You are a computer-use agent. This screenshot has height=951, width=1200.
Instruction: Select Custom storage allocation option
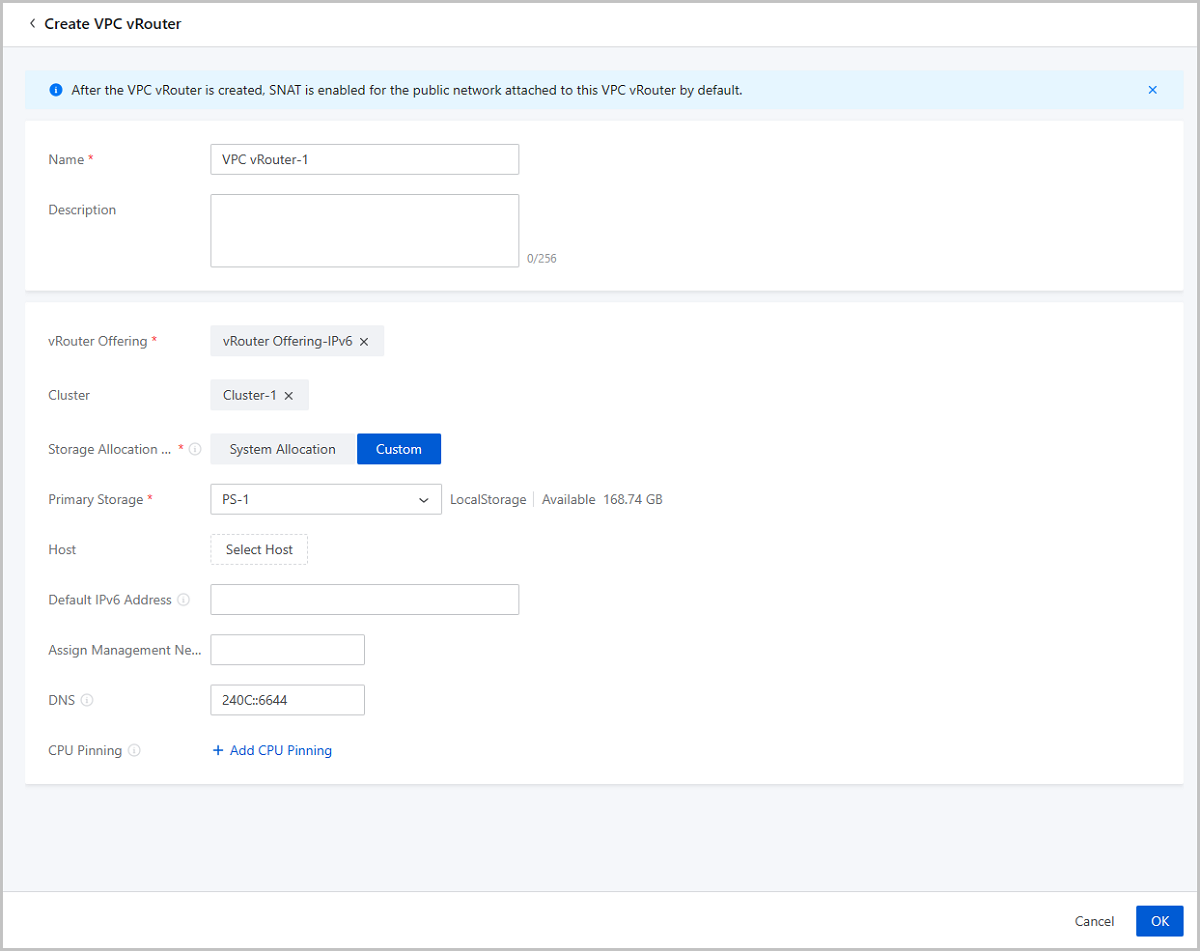click(398, 449)
